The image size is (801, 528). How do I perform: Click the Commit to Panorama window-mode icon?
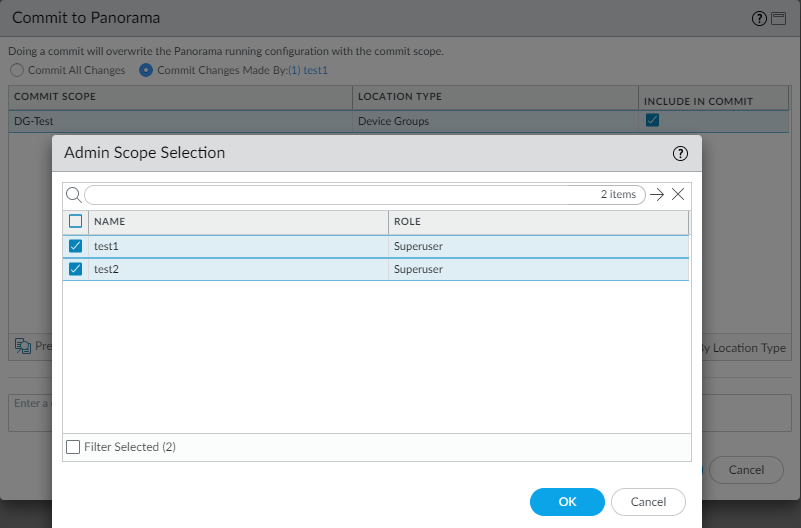(778, 18)
